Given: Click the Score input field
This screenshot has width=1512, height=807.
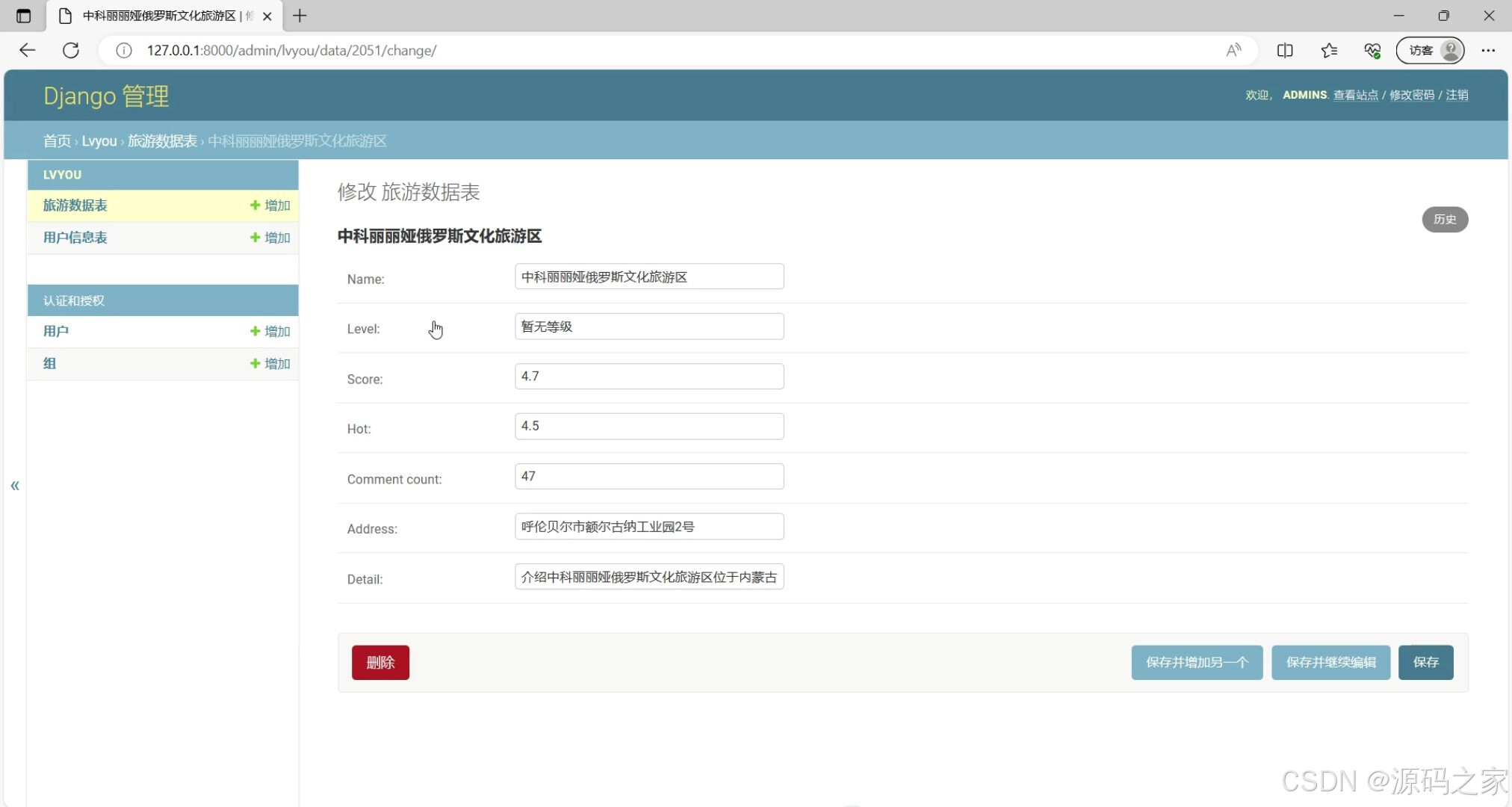Looking at the screenshot, I should coord(648,376).
